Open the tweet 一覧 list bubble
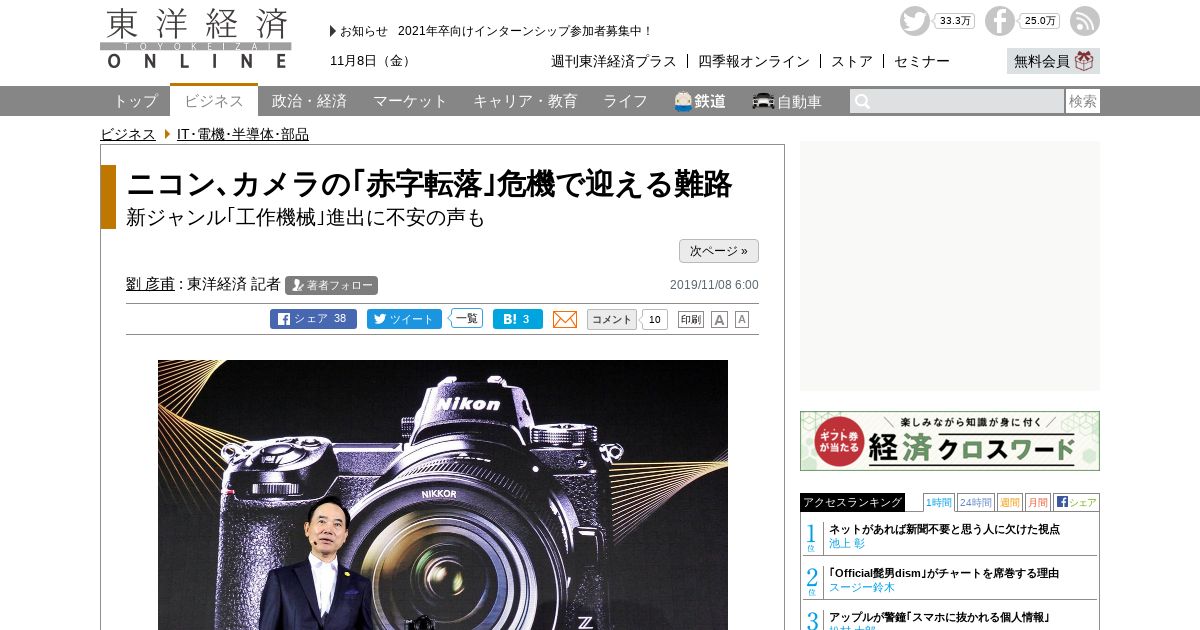This screenshot has width=1200, height=630. [466, 318]
